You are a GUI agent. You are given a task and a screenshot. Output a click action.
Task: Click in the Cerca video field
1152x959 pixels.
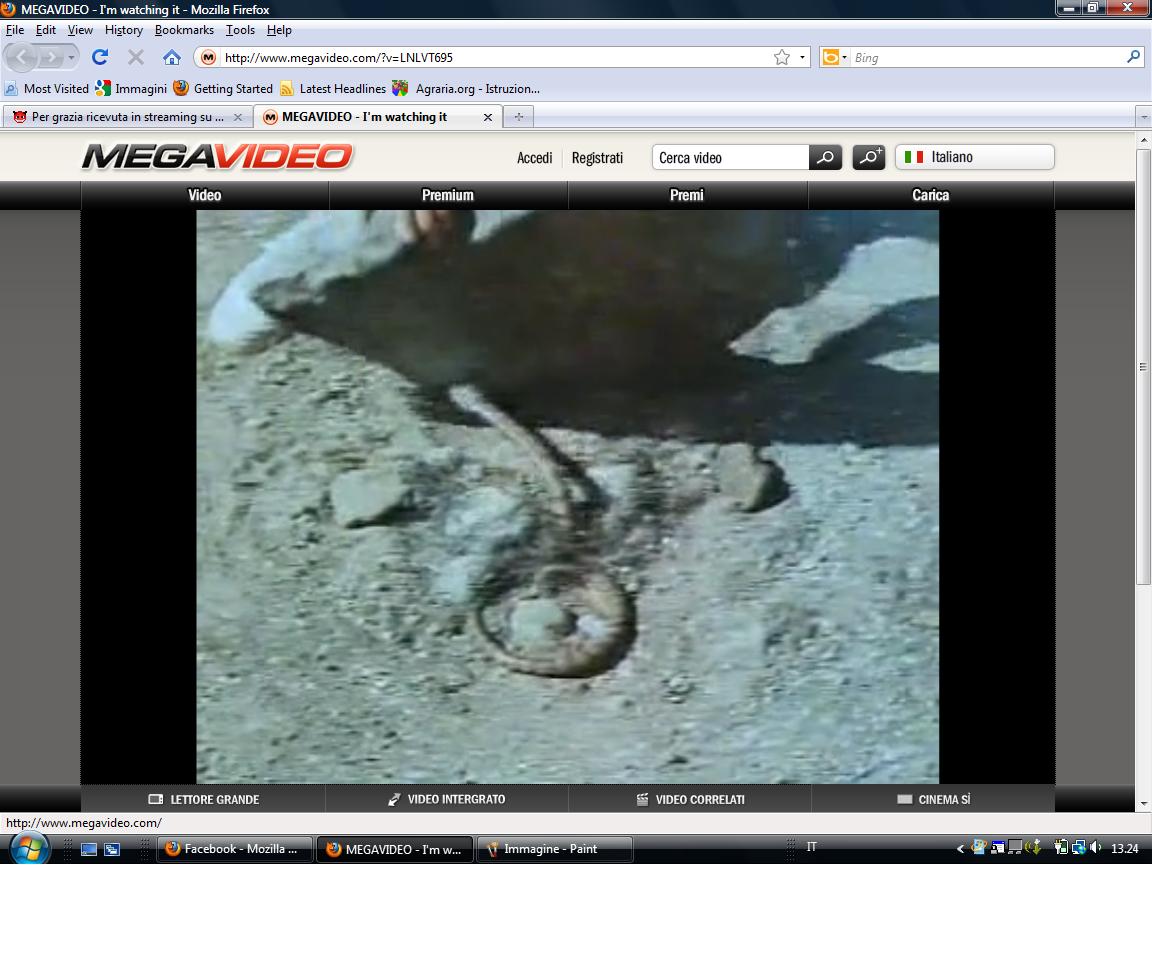[730, 158]
